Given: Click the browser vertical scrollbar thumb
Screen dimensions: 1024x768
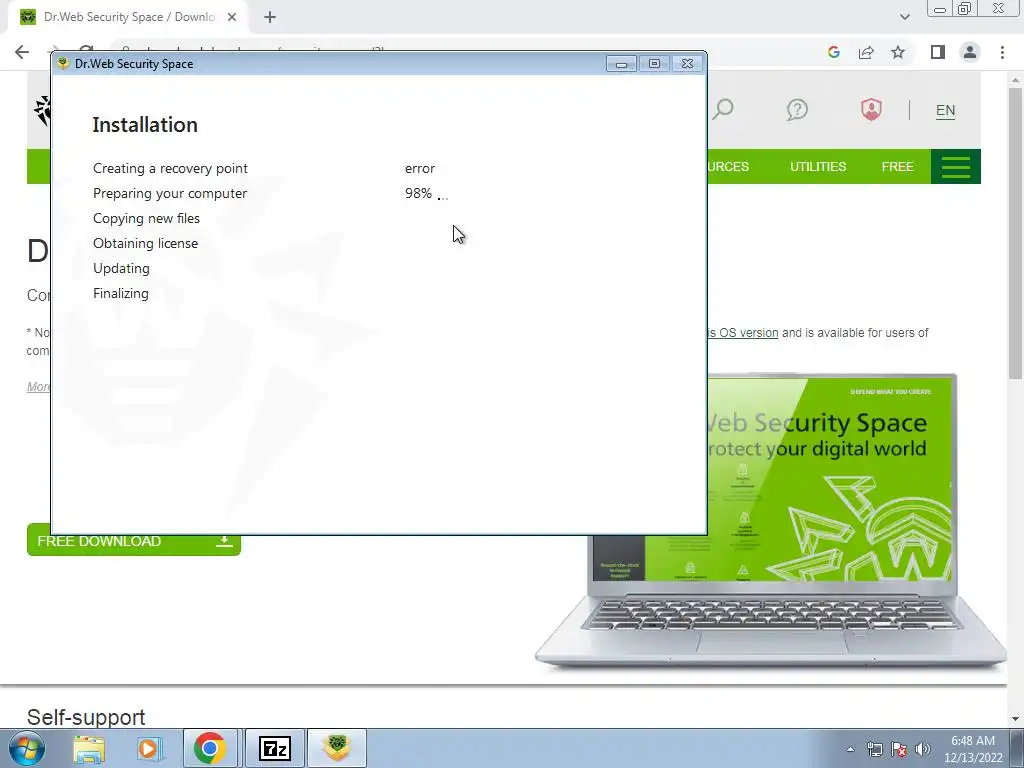Looking at the screenshot, I should [1015, 232].
